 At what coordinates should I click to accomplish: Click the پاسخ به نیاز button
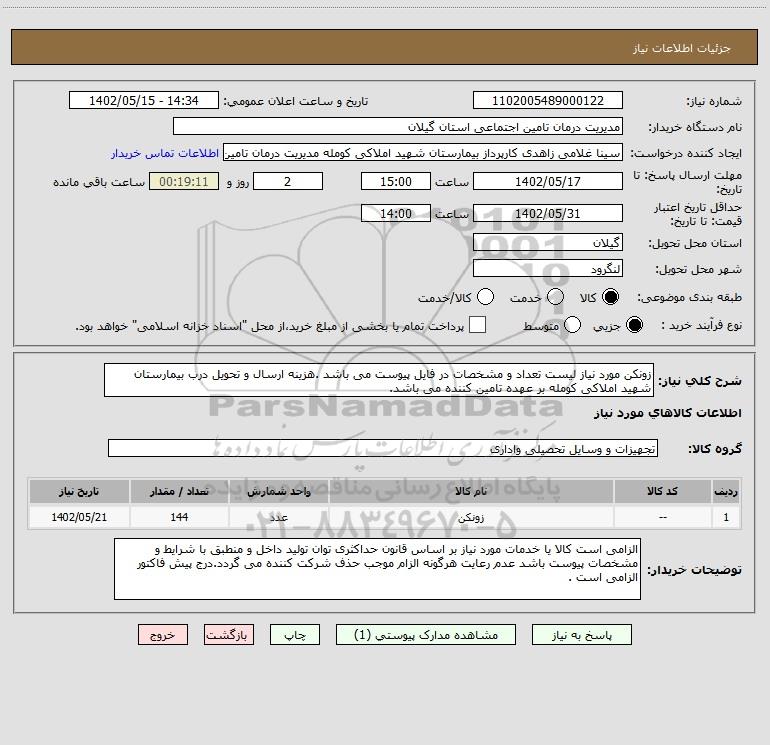[582, 635]
